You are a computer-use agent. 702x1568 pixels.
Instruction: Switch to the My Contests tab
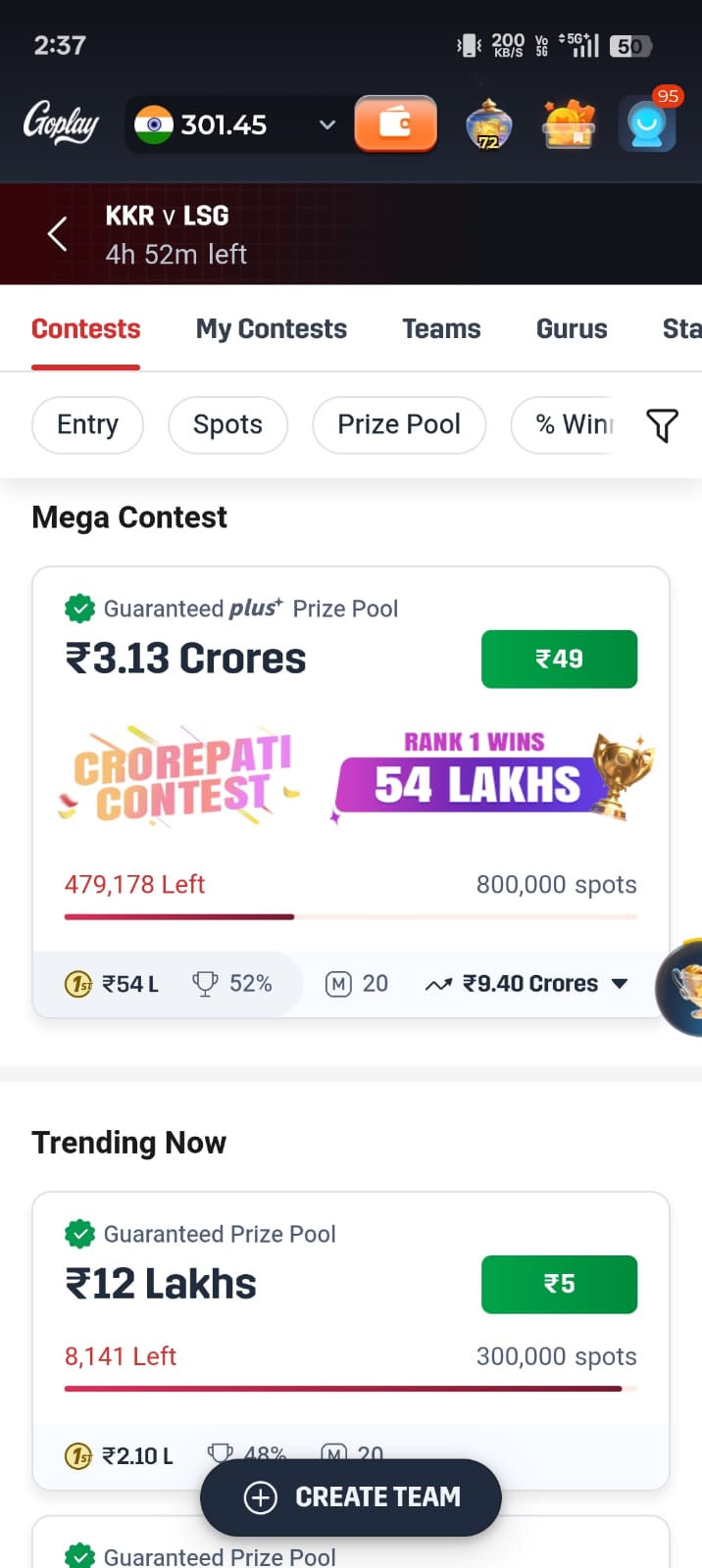(x=271, y=328)
